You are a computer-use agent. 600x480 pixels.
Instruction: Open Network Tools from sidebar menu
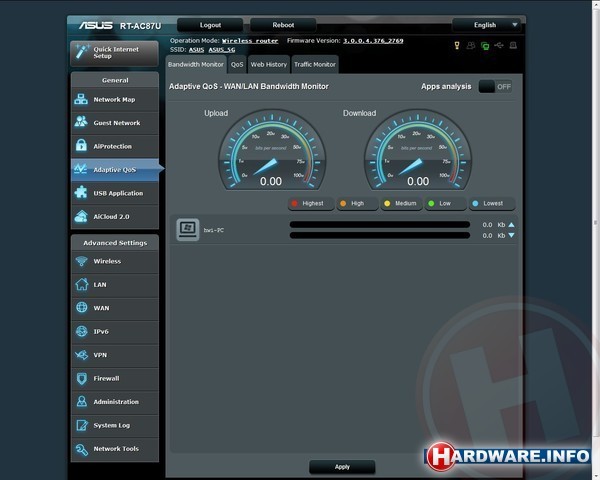click(x=115, y=449)
